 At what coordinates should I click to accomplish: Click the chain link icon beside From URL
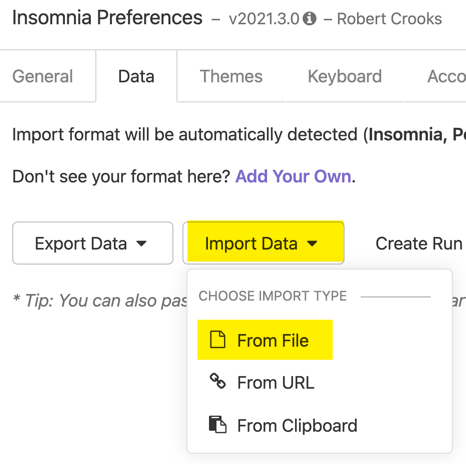tap(218, 381)
